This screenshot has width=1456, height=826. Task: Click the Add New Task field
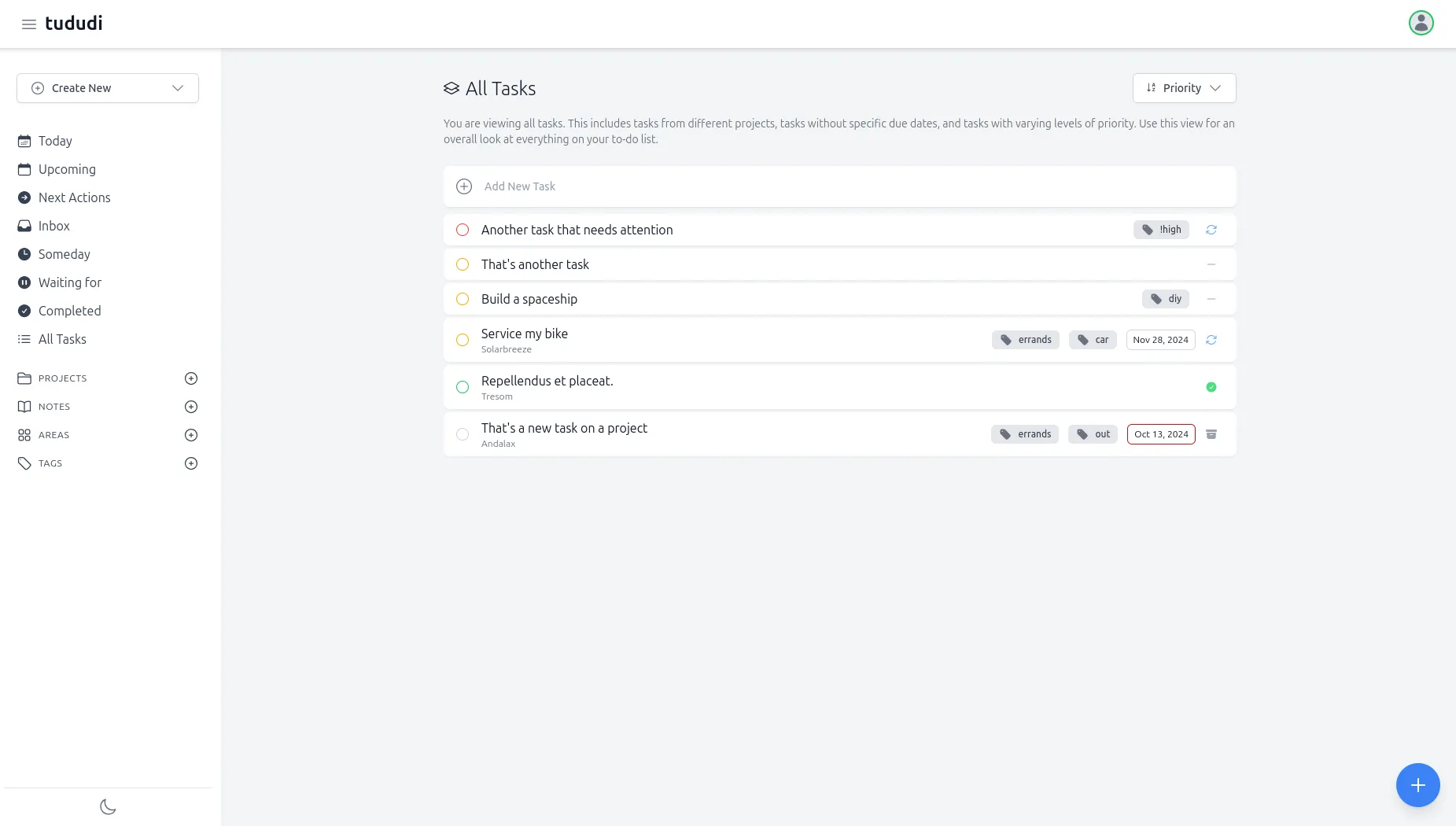(839, 186)
